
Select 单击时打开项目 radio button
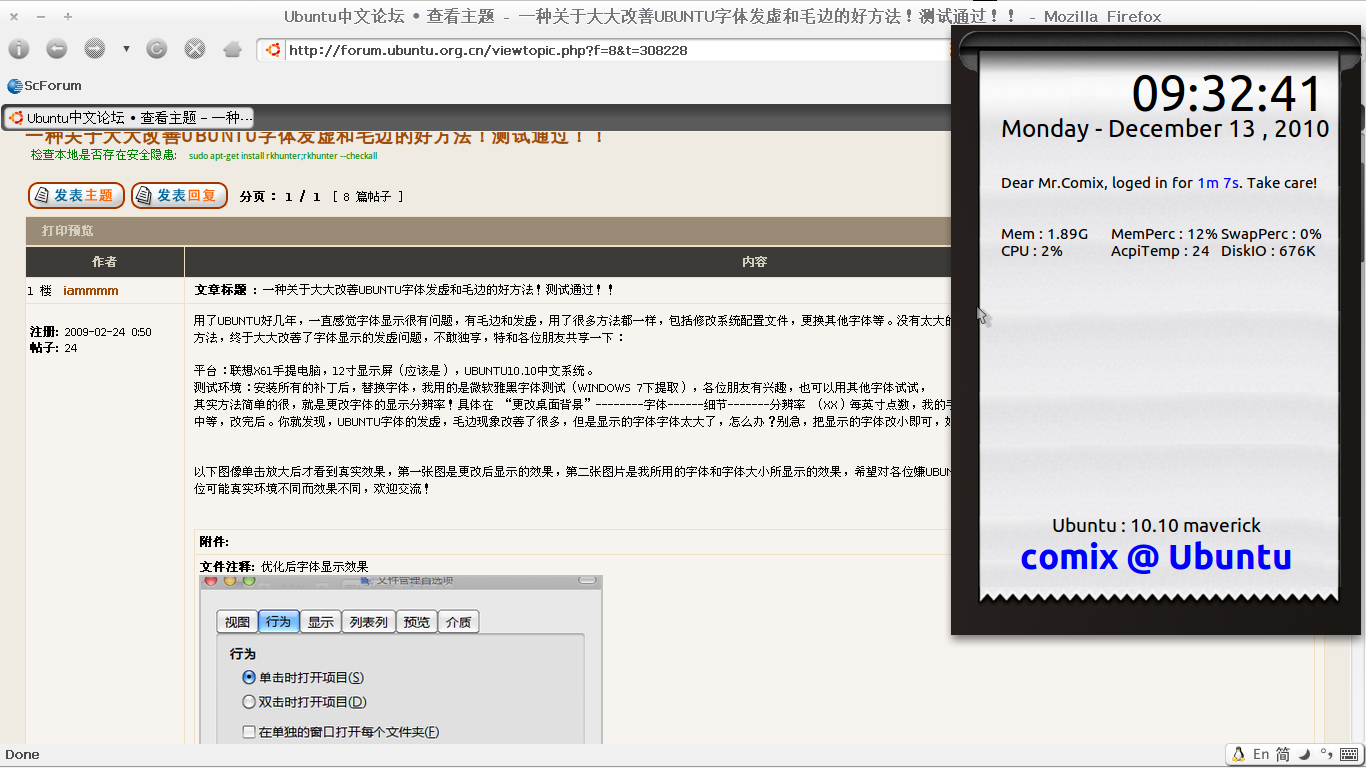[249, 678]
